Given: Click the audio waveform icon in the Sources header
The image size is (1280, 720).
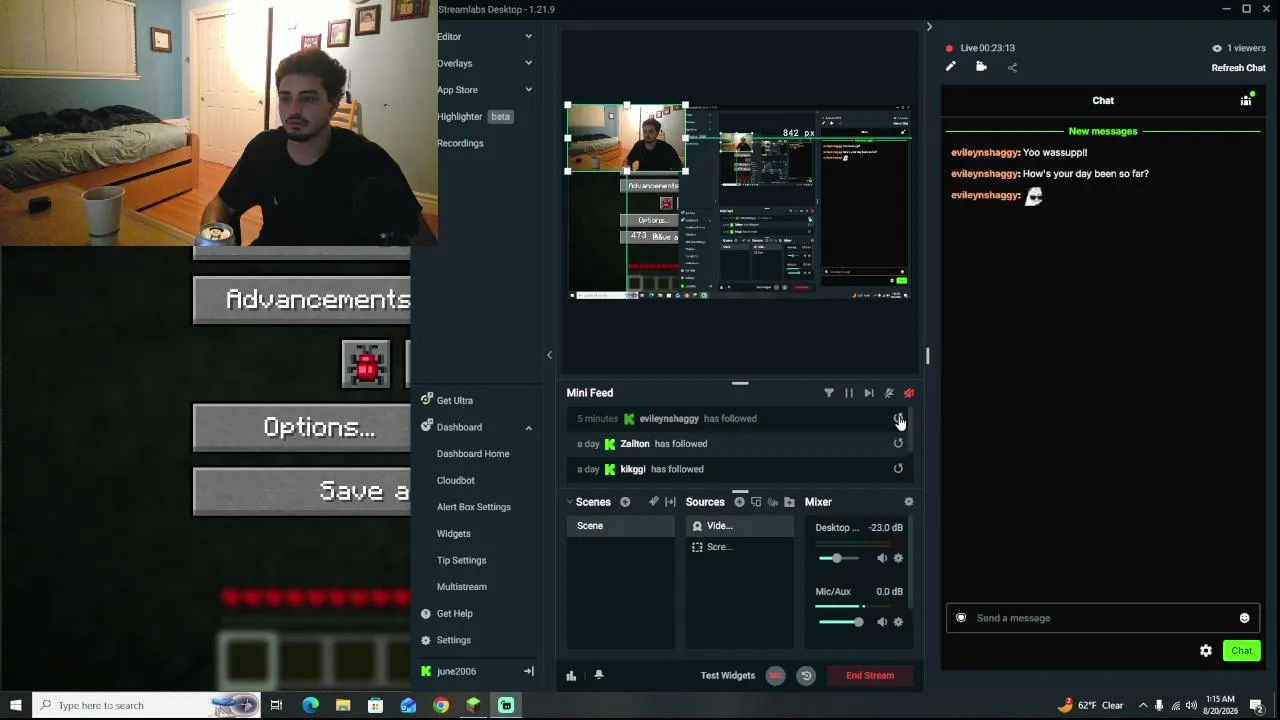Looking at the screenshot, I should pos(773,502).
